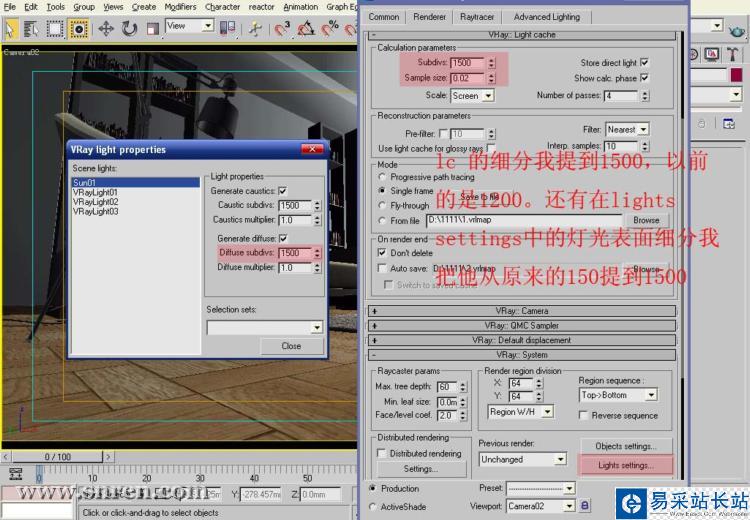Image resolution: width=750 pixels, height=520 pixels.
Task: Open the Motion panel wheel icon
Action: 693,55
